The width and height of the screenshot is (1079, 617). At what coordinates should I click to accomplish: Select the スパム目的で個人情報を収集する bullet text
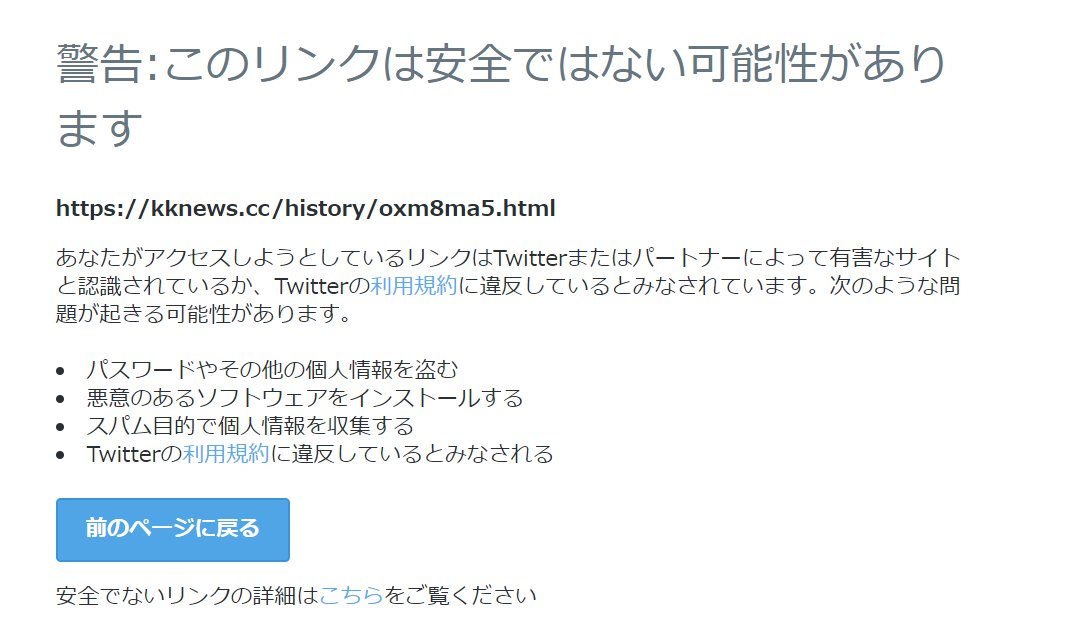point(250,426)
